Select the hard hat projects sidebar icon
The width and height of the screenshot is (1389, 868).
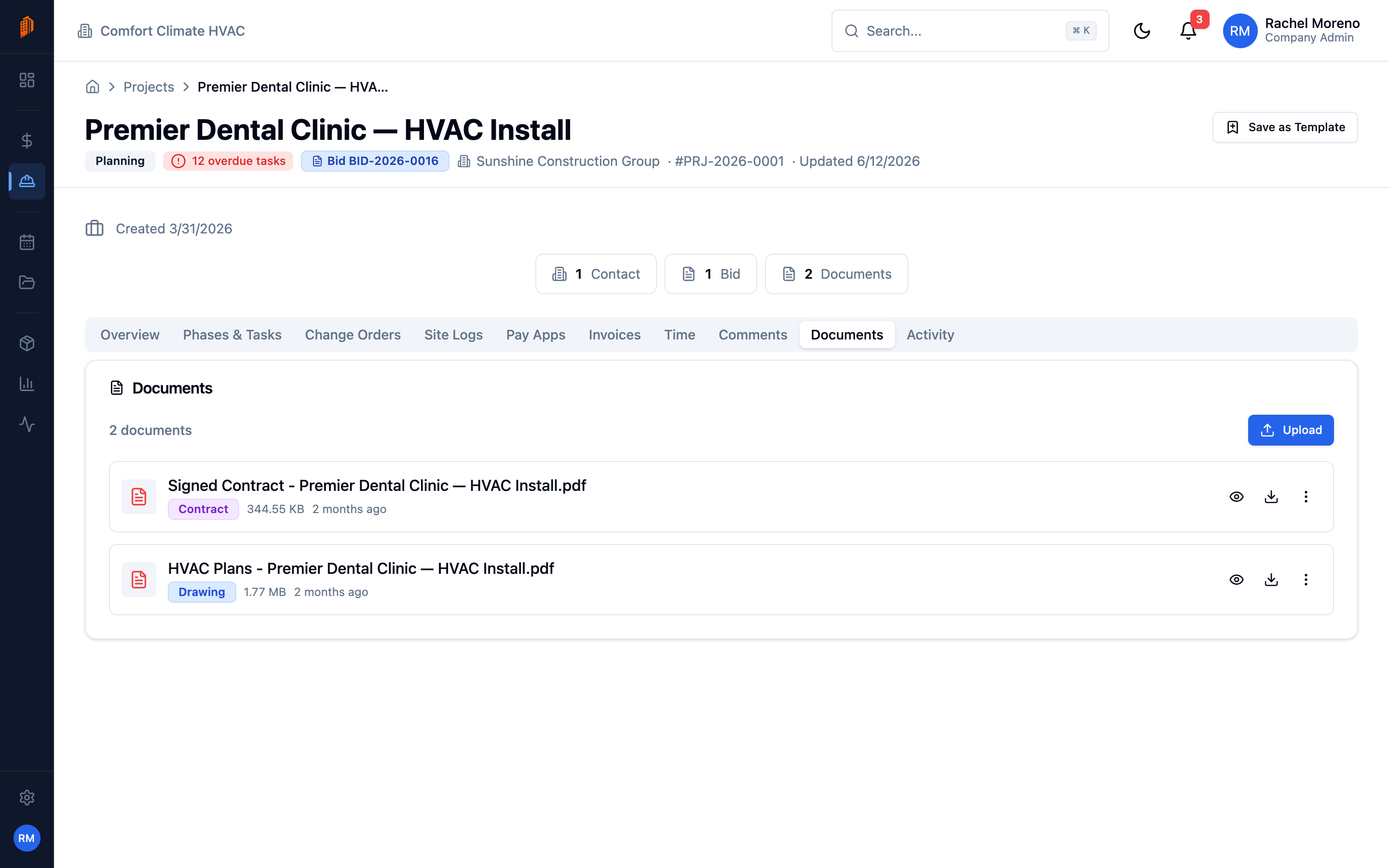point(27,181)
